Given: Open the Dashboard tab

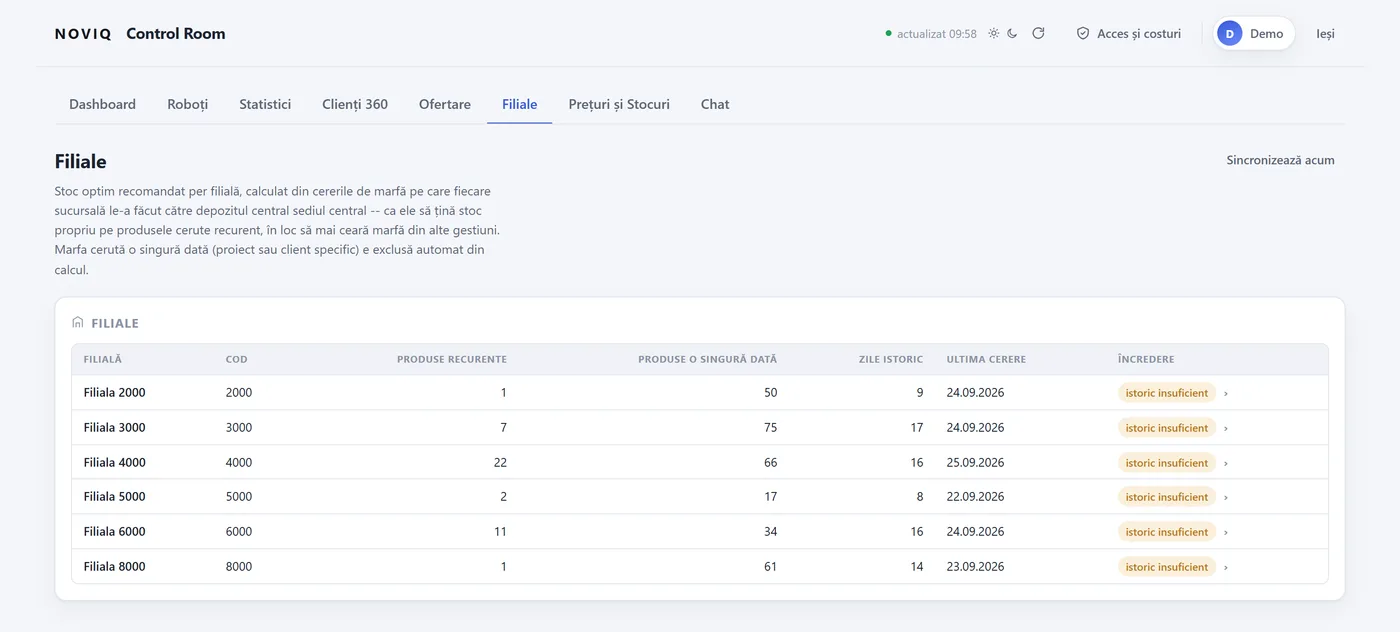Looking at the screenshot, I should click(x=102, y=104).
